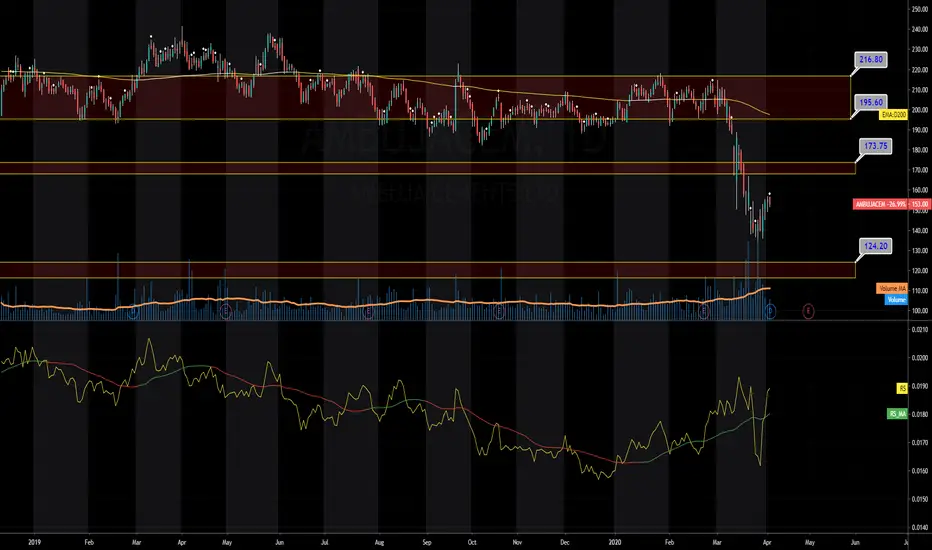
Task: Click the 2019 label on time axis
Action: [34, 542]
